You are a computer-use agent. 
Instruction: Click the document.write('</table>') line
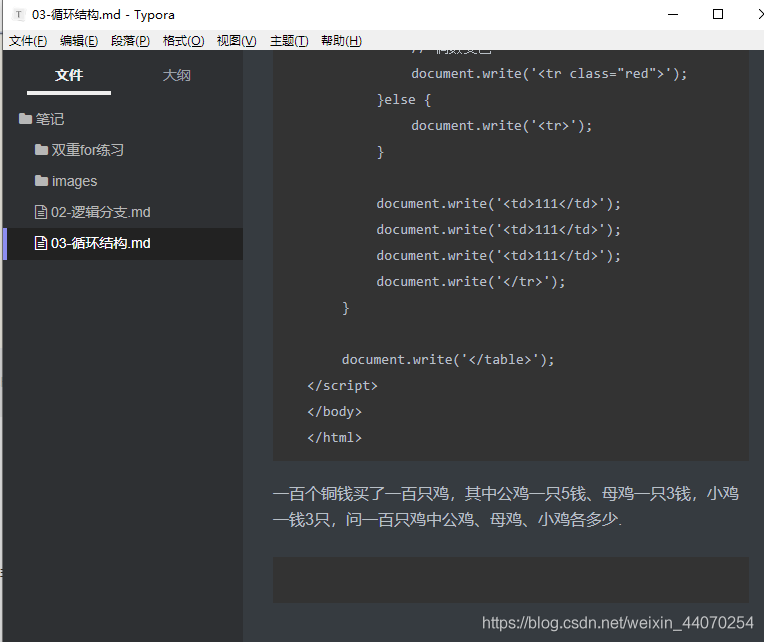pyautogui.click(x=448, y=359)
